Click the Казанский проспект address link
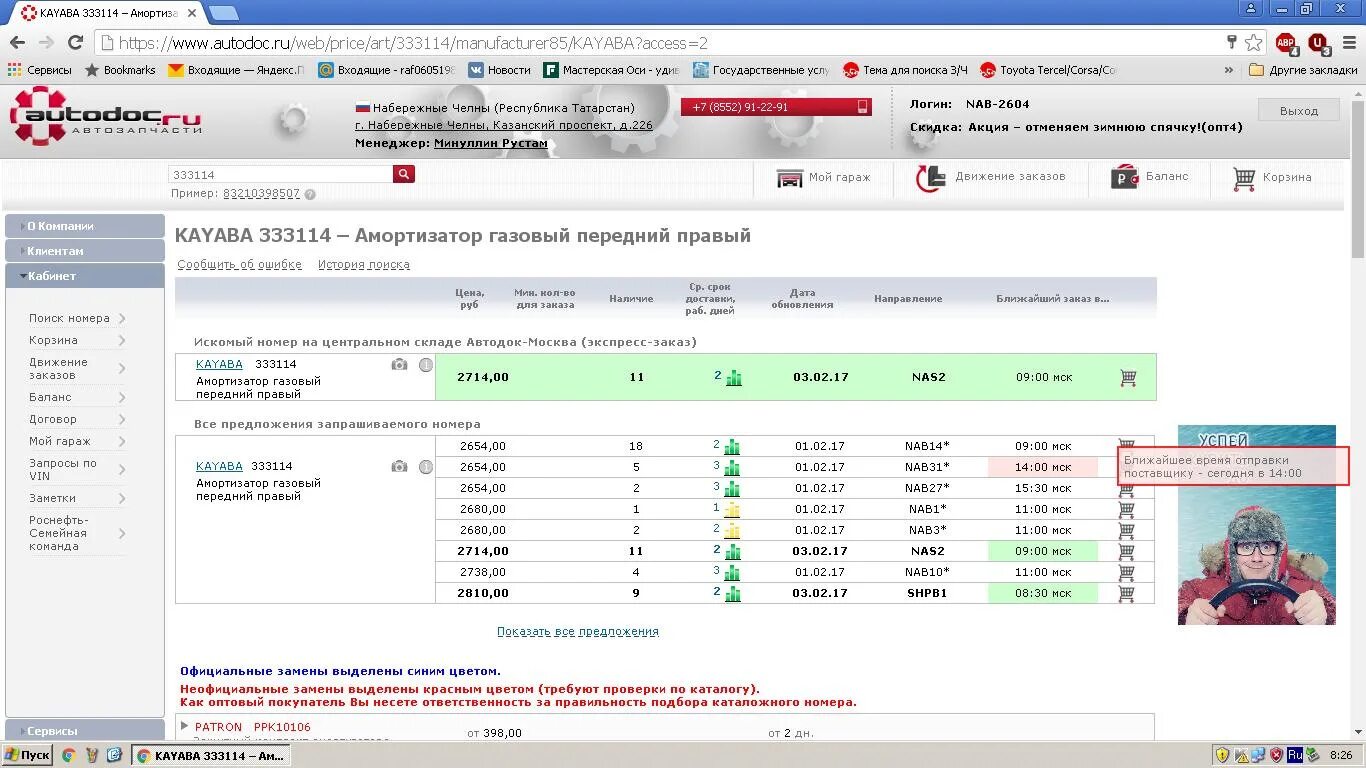The height and width of the screenshot is (768, 1366). (504, 125)
